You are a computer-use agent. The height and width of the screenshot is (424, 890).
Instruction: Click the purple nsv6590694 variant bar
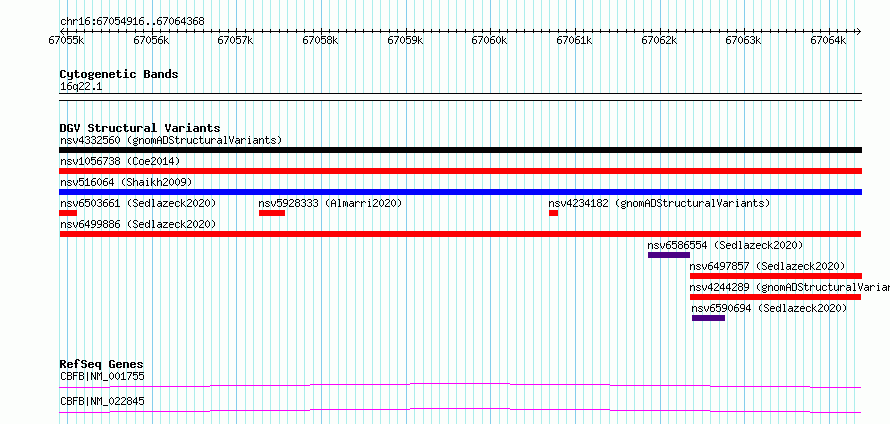tap(708, 318)
